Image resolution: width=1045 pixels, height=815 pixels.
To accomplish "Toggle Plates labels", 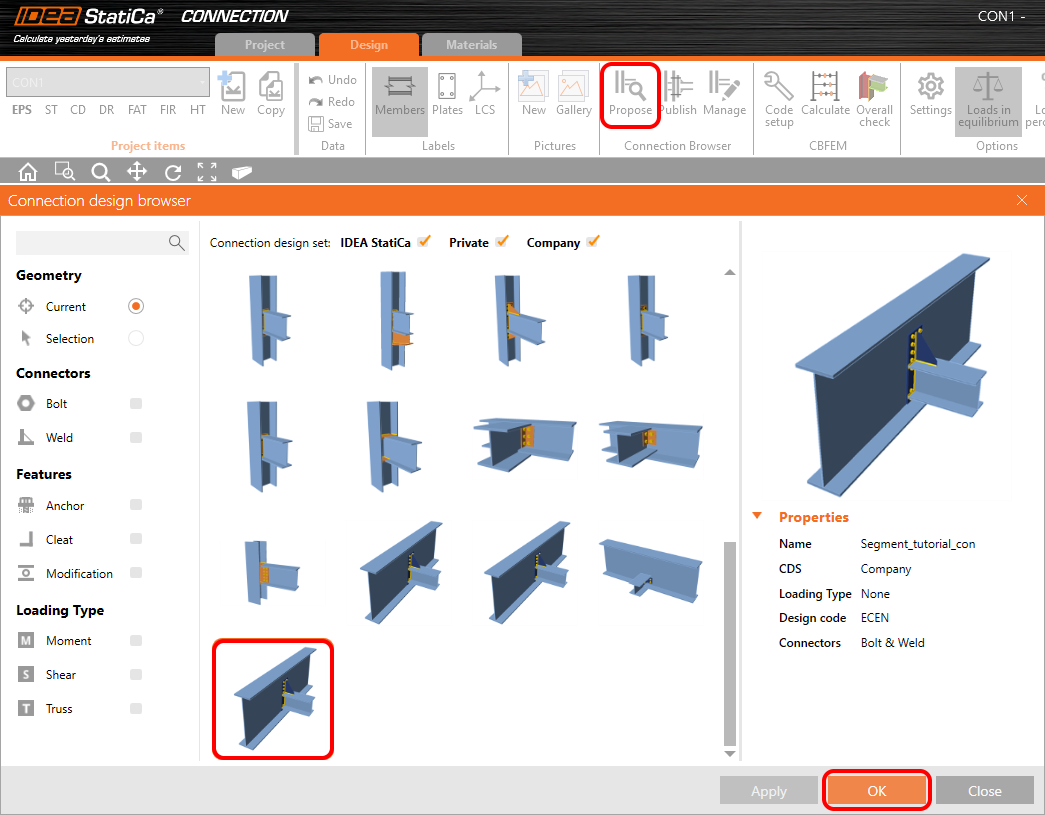I will click(447, 94).
